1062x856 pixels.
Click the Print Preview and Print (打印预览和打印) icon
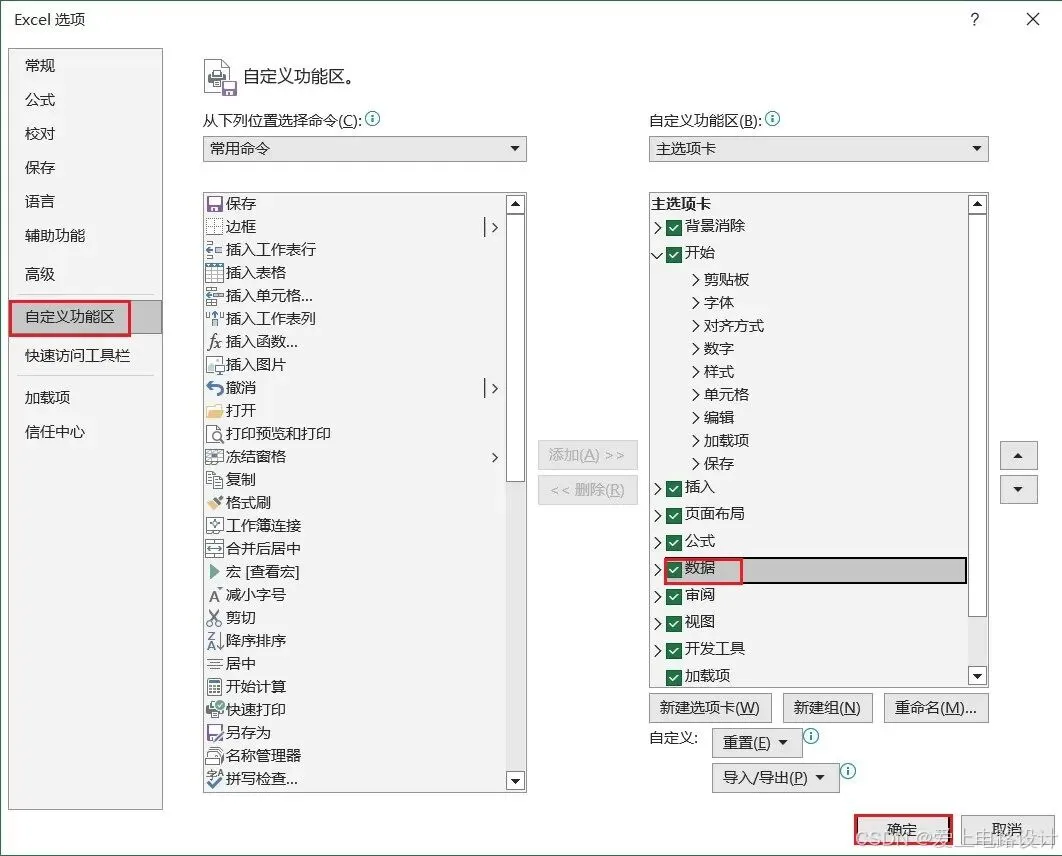(215, 434)
